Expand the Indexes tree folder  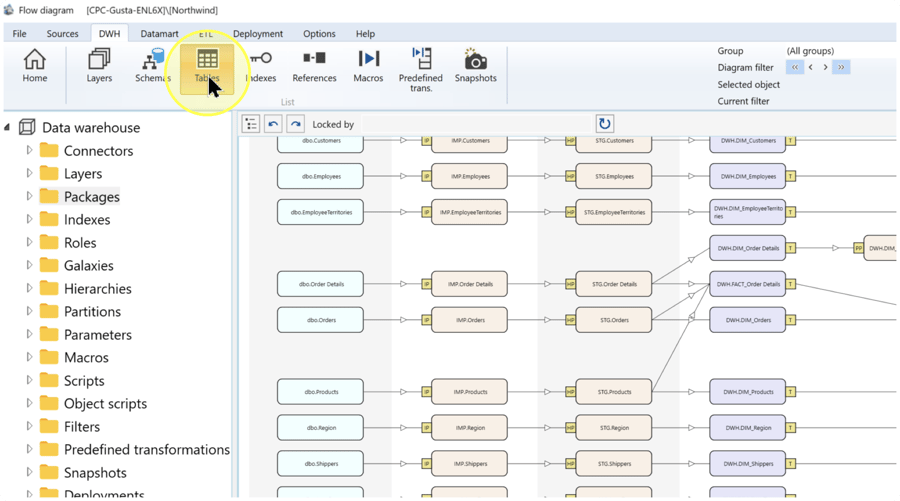(29, 219)
